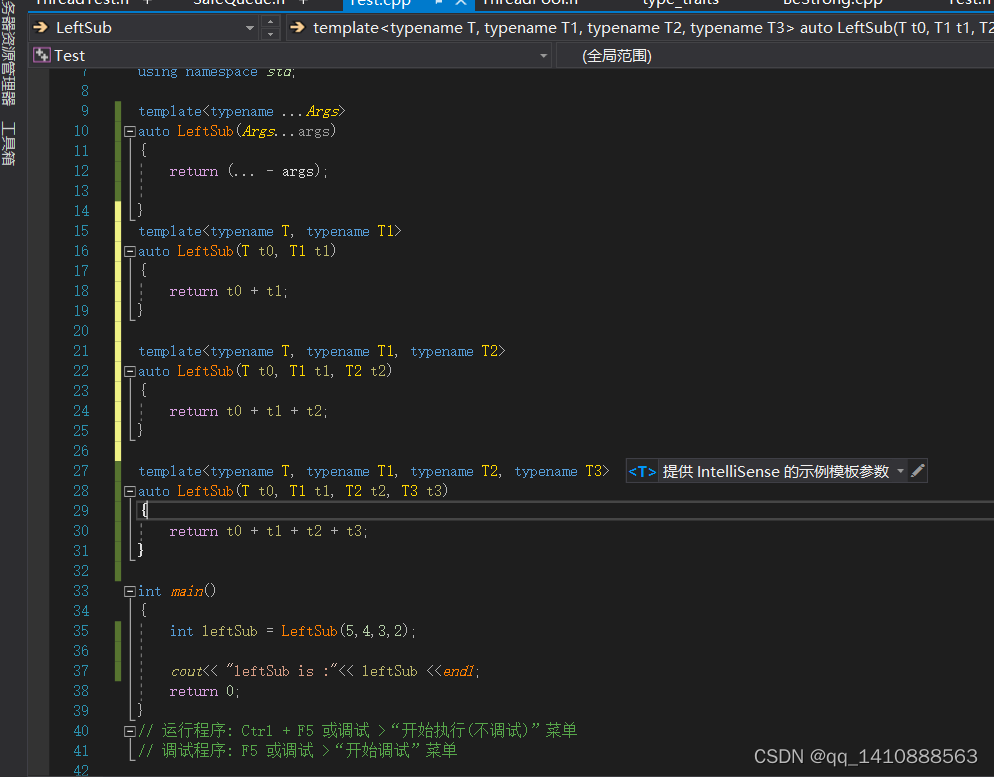The height and width of the screenshot is (777, 994).
Task: Click the T2 t2 parameter on line 22
Action: (x=365, y=371)
